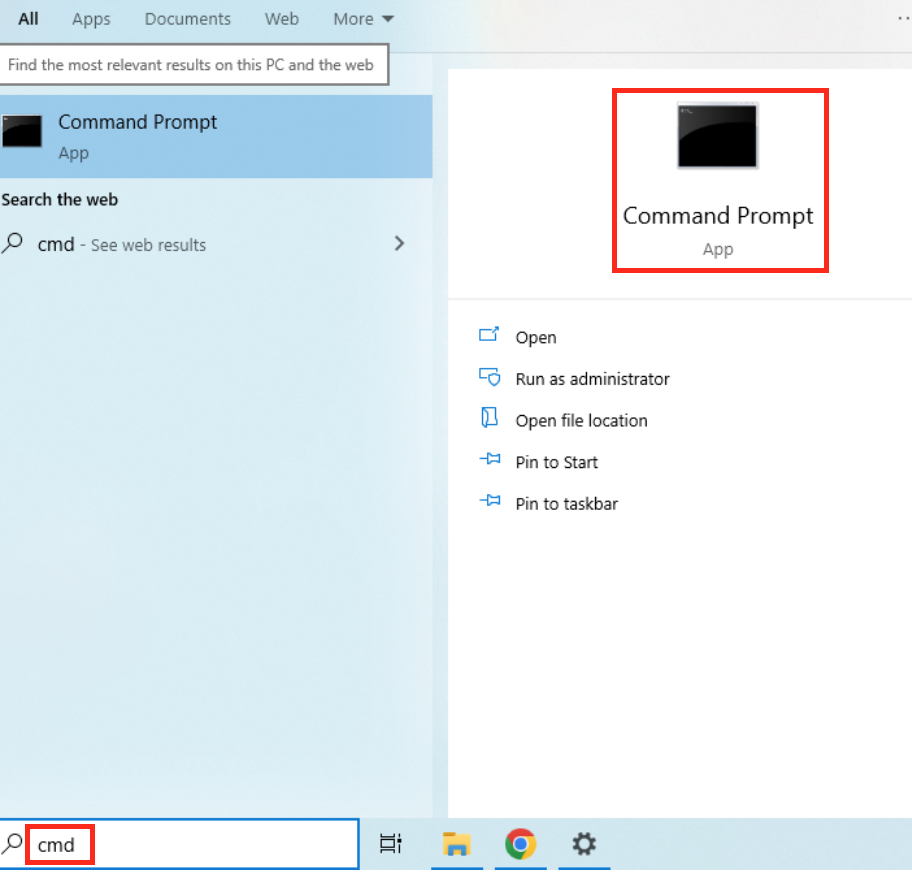Open the More filters dropdown
This screenshot has height=872, width=912.
364,19
